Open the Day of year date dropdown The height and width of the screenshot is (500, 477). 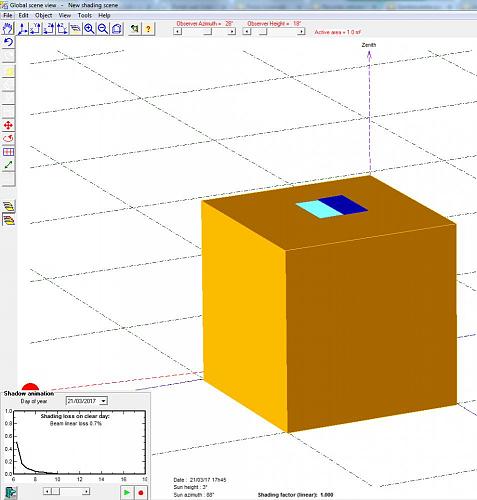click(x=103, y=401)
